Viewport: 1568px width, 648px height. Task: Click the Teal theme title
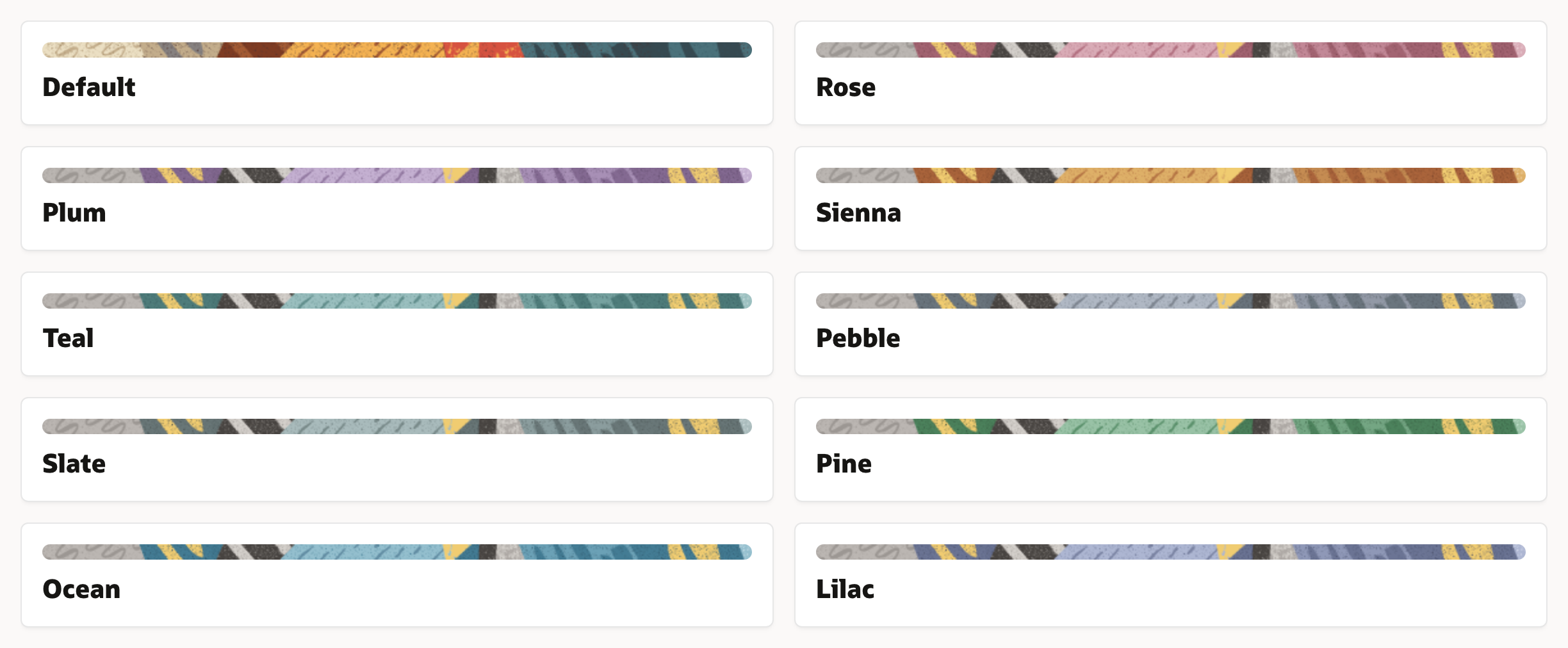point(69,338)
